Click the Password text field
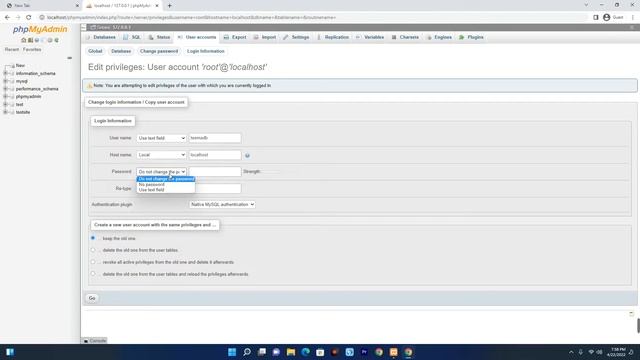 coord(215,171)
